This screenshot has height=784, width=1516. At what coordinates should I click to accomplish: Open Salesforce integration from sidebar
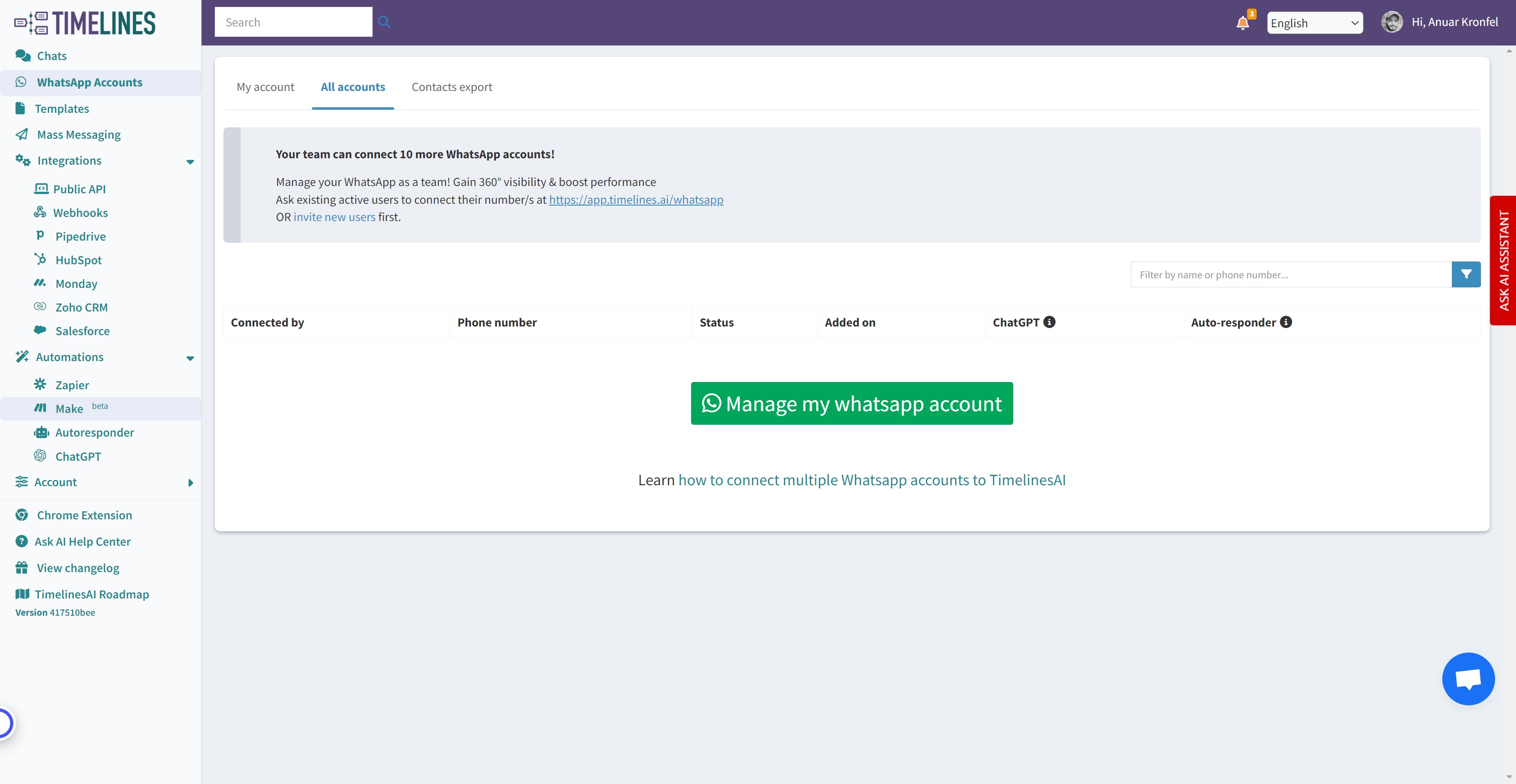[x=82, y=331]
